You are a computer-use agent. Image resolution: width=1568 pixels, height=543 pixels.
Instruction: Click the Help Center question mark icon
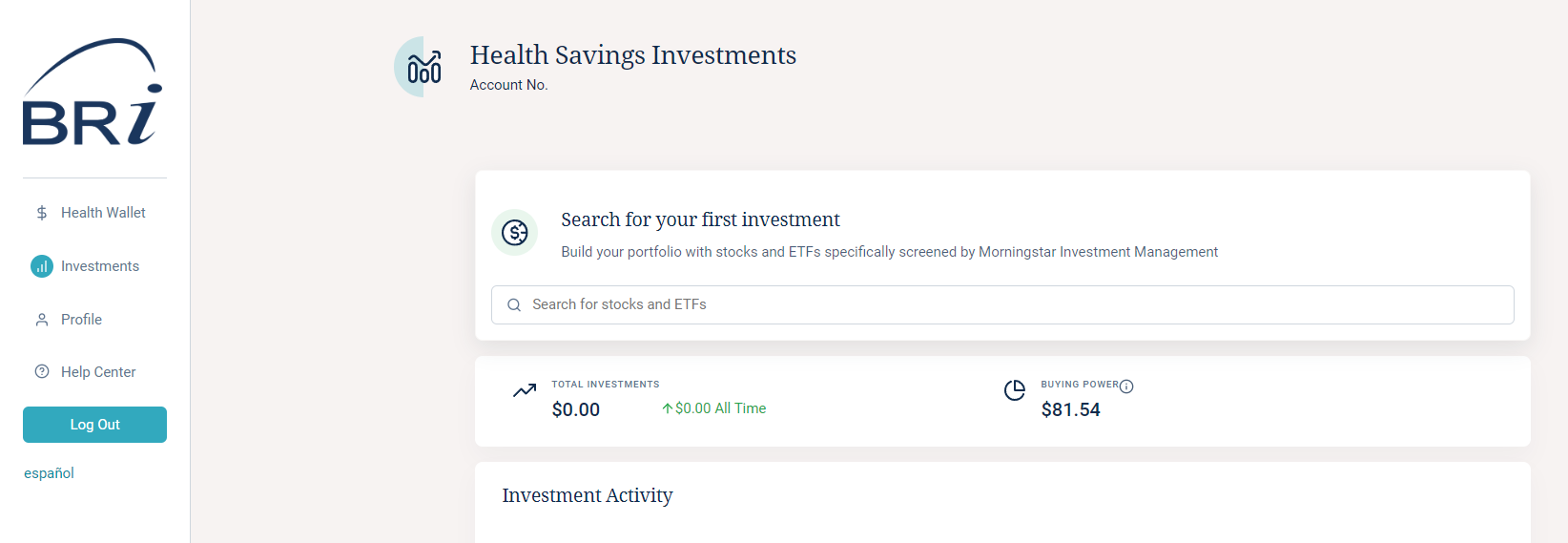pos(42,372)
